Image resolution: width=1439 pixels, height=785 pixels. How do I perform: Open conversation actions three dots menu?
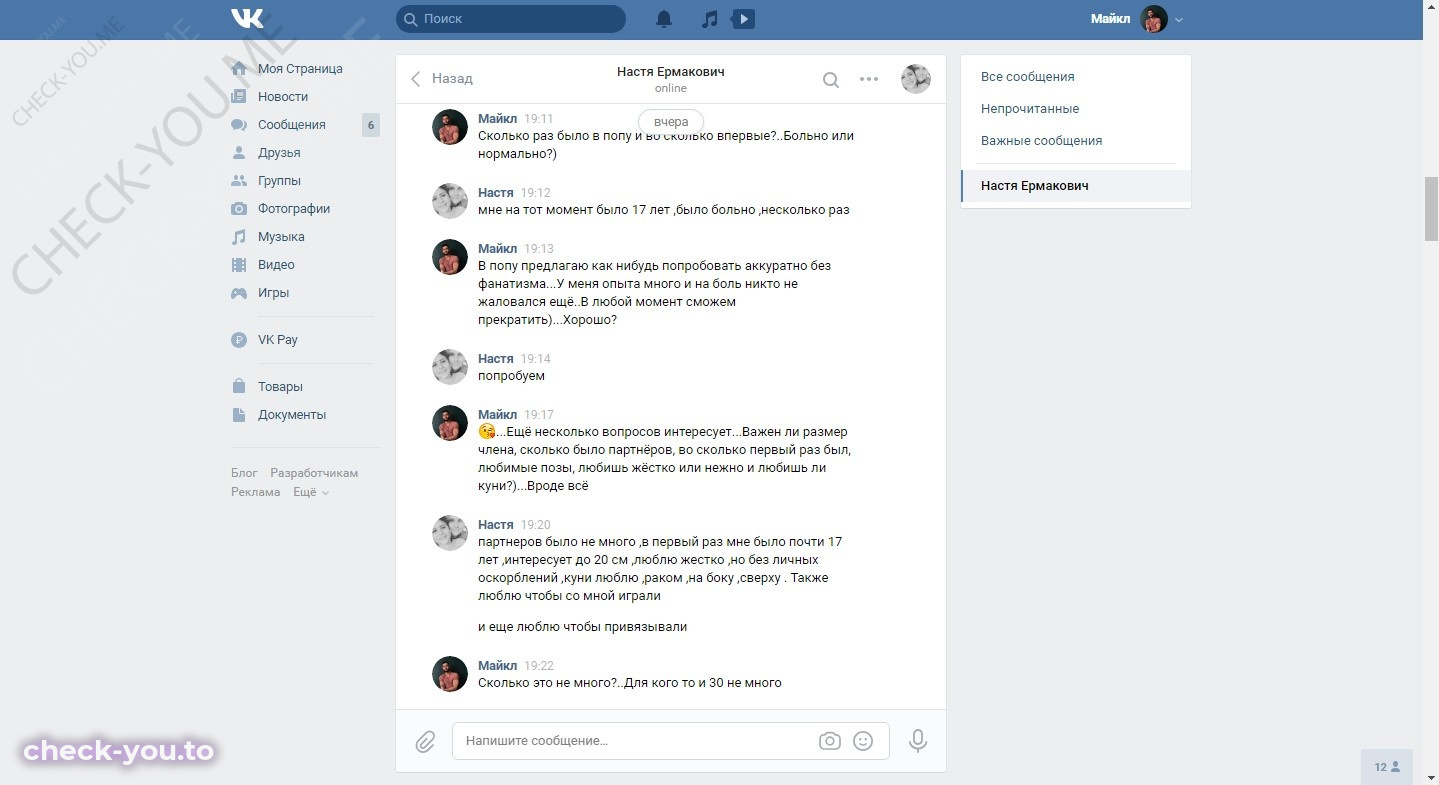click(869, 79)
